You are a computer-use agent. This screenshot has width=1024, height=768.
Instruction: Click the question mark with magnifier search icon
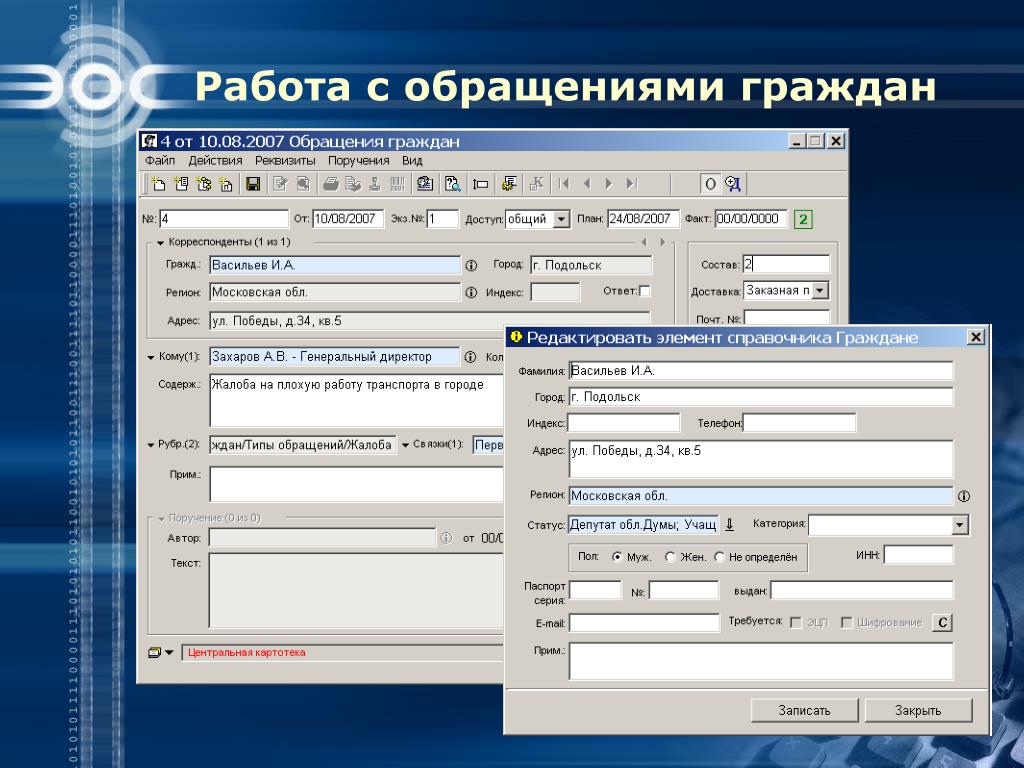click(x=453, y=184)
